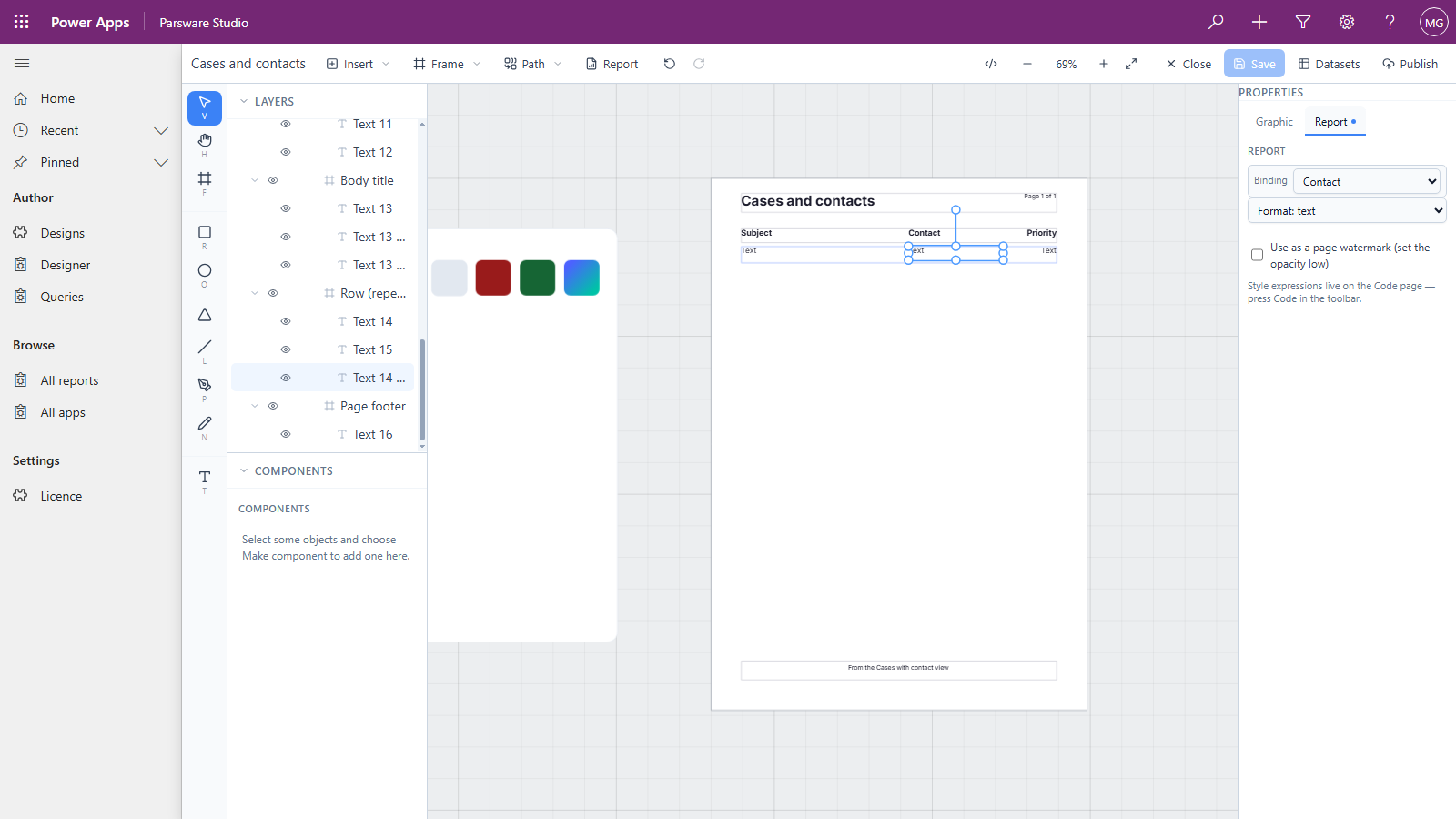Screen dimensions: 1456x819
Task: Toggle visibility of Body title layer
Action: pos(273,180)
